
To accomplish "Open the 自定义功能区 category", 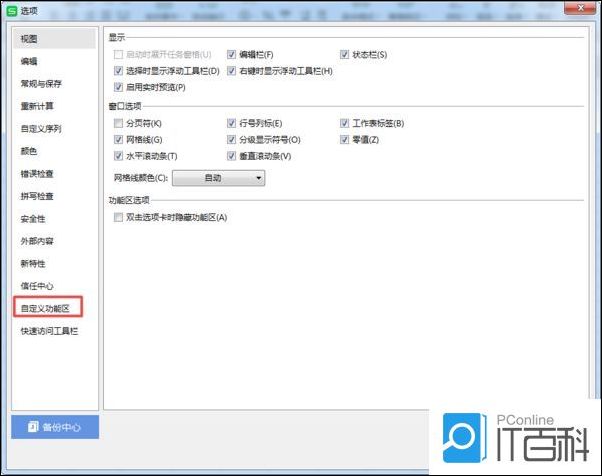I will click(45, 308).
